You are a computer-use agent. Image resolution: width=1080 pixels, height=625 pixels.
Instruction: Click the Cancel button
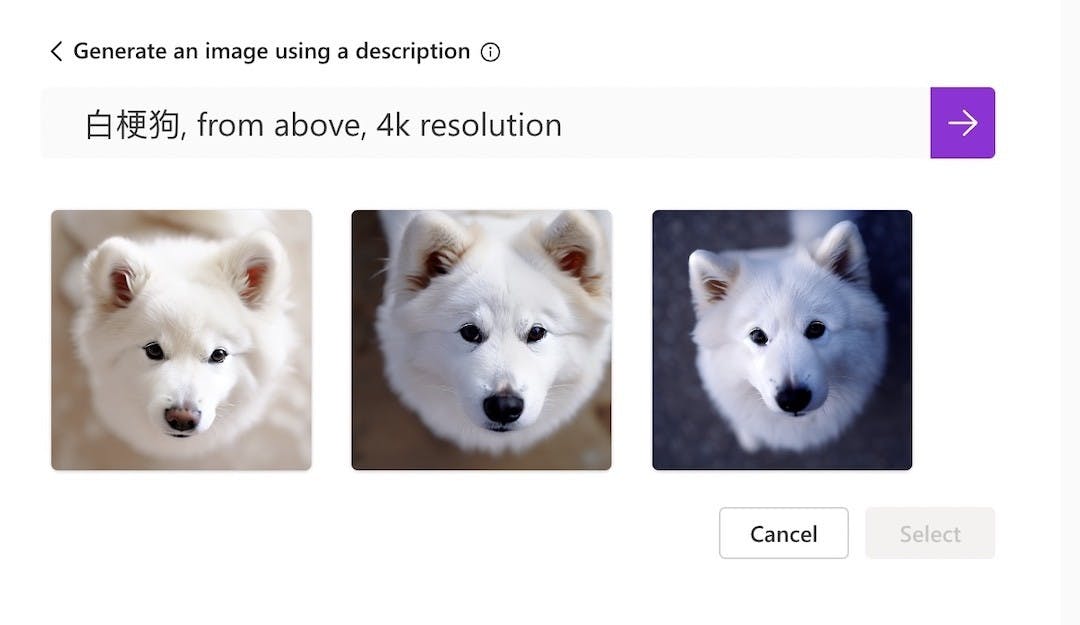[784, 533]
